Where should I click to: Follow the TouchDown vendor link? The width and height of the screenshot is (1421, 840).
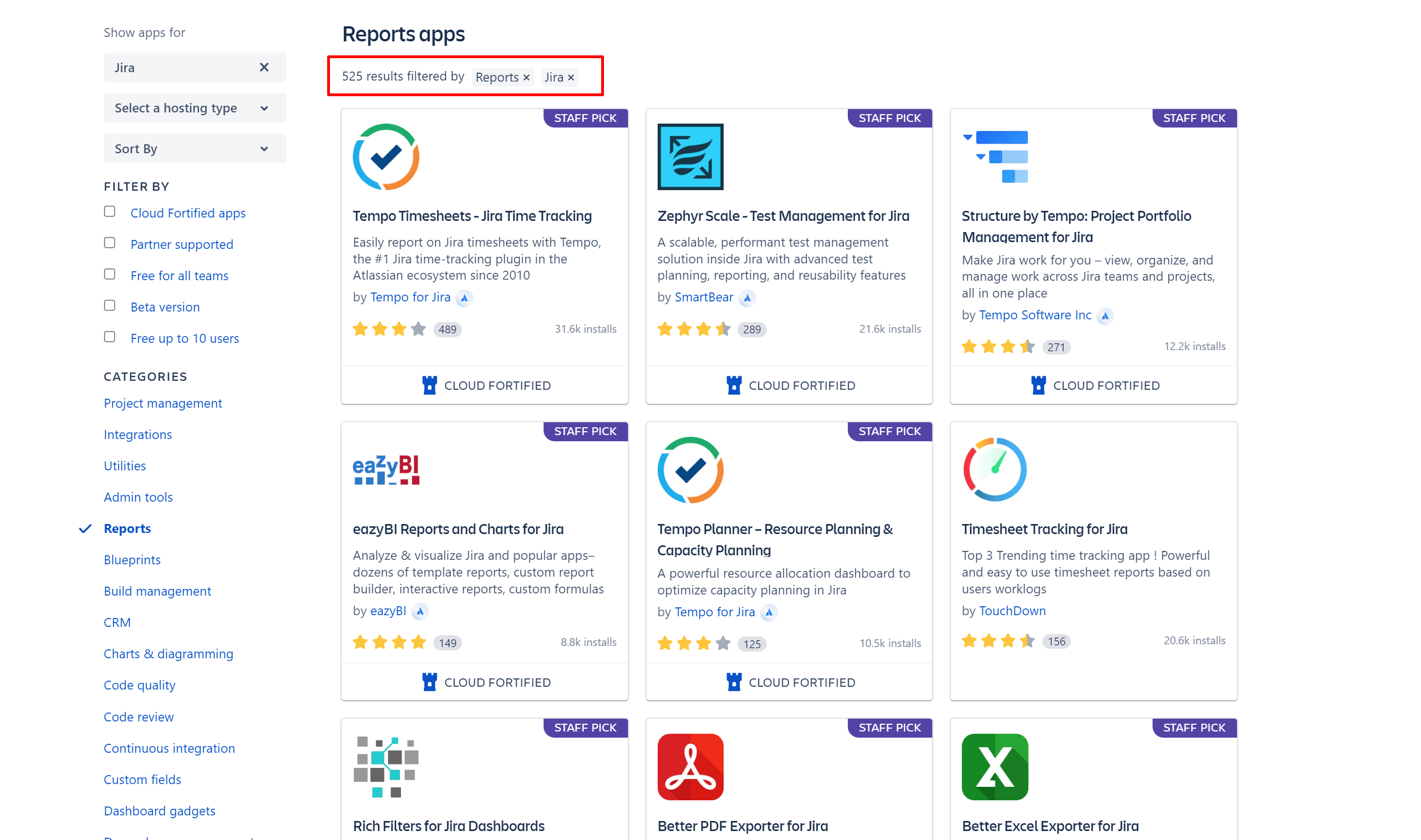[x=1012, y=611]
